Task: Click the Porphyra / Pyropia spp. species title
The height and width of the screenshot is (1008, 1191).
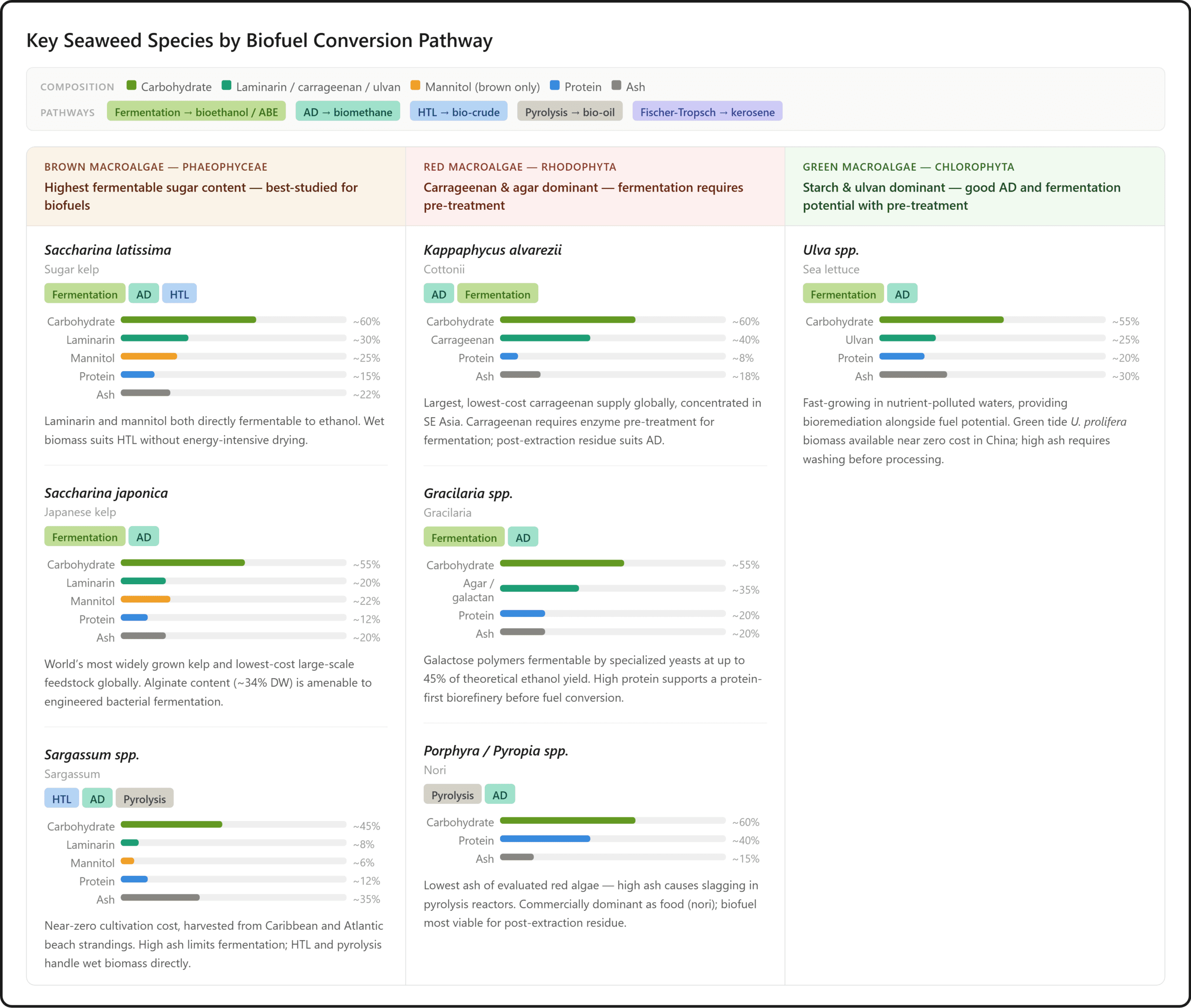Action: (x=496, y=751)
